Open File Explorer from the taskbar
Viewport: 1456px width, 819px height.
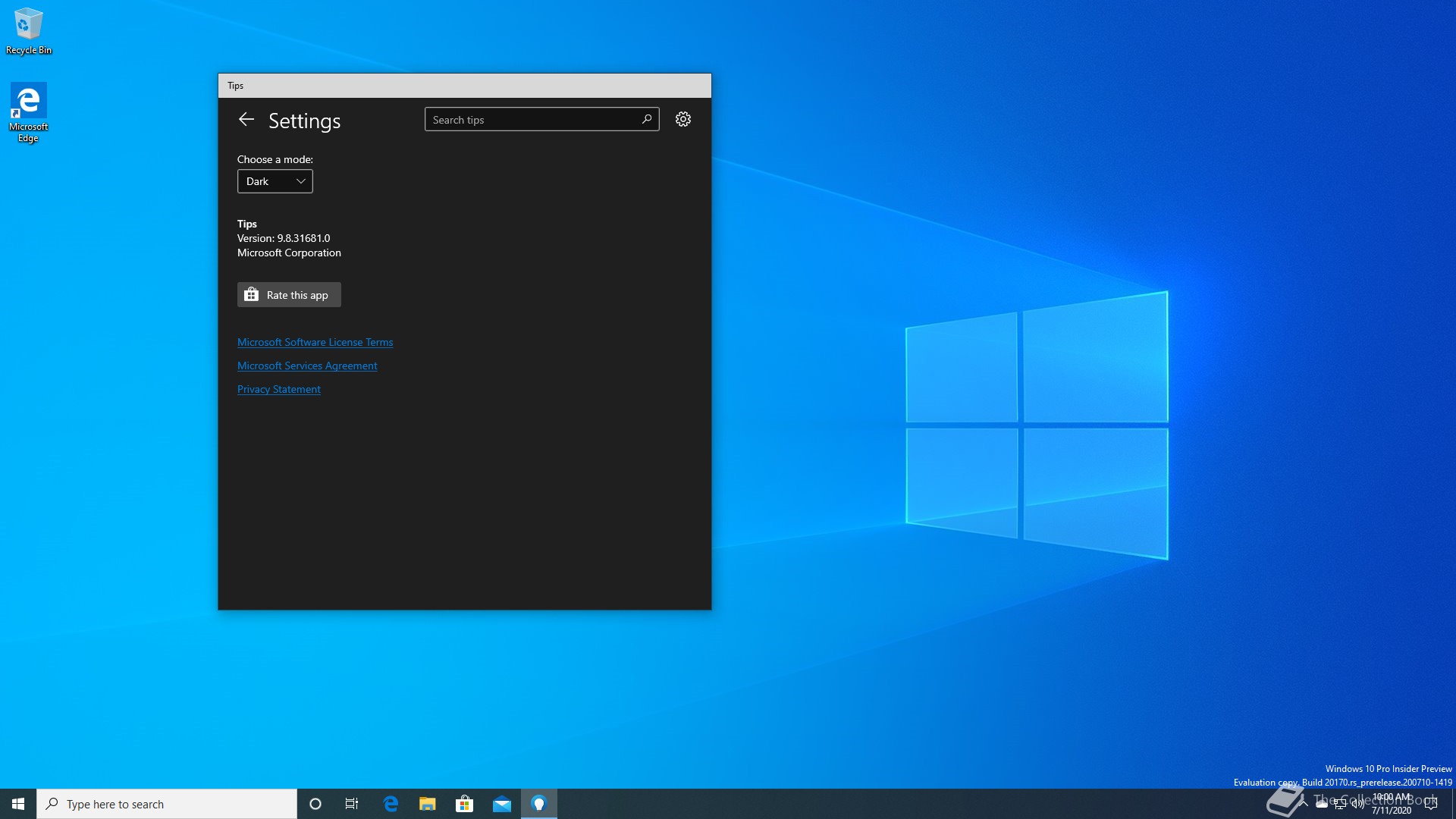428,804
